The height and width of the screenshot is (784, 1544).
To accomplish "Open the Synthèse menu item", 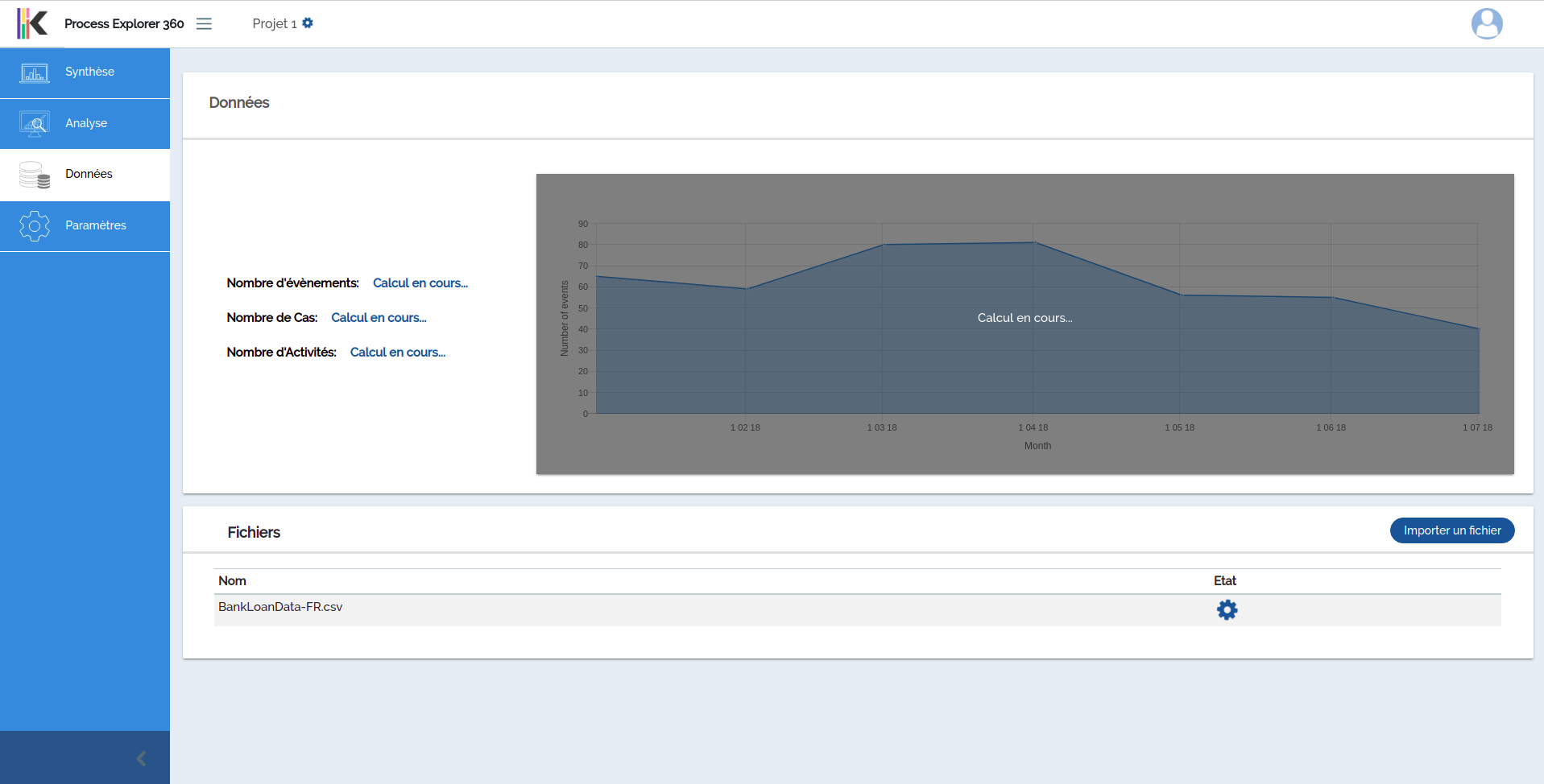I will [x=89, y=72].
